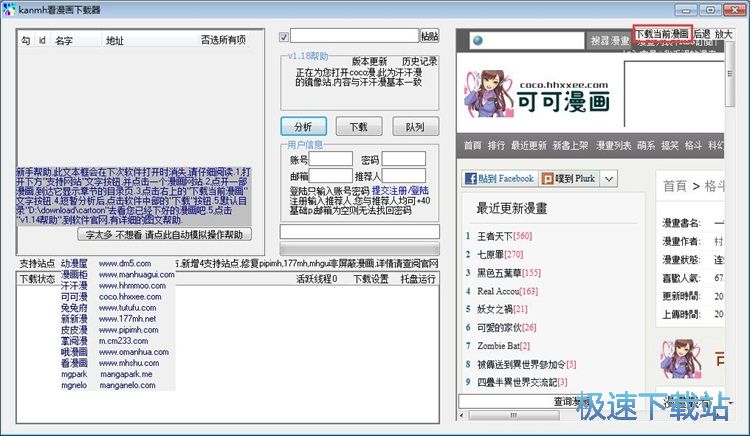Screen dimensions: 750x436
Task: Open 下载设置 download settings
Action: tap(371, 279)
